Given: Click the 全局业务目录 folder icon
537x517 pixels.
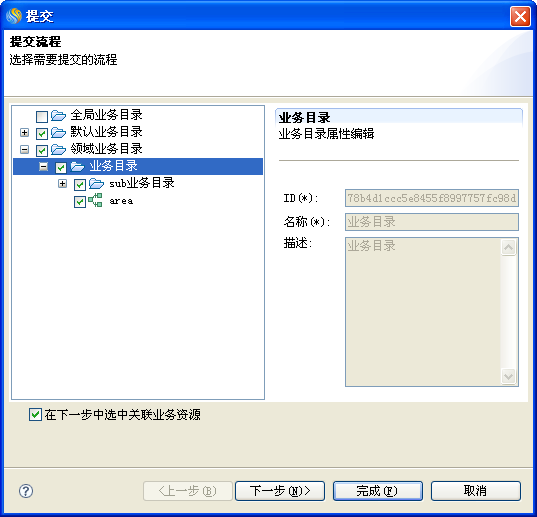Looking at the screenshot, I should (x=58, y=116).
